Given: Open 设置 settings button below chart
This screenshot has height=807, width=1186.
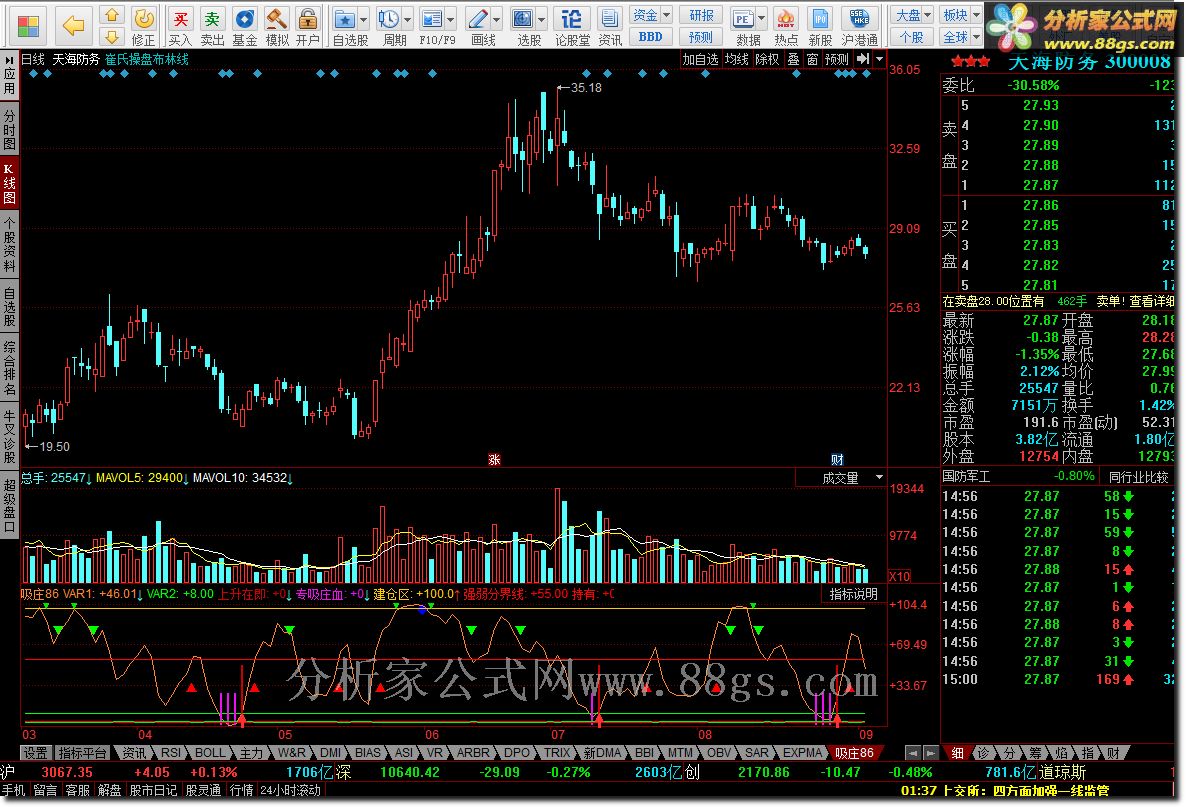Looking at the screenshot, I should click(x=35, y=753).
